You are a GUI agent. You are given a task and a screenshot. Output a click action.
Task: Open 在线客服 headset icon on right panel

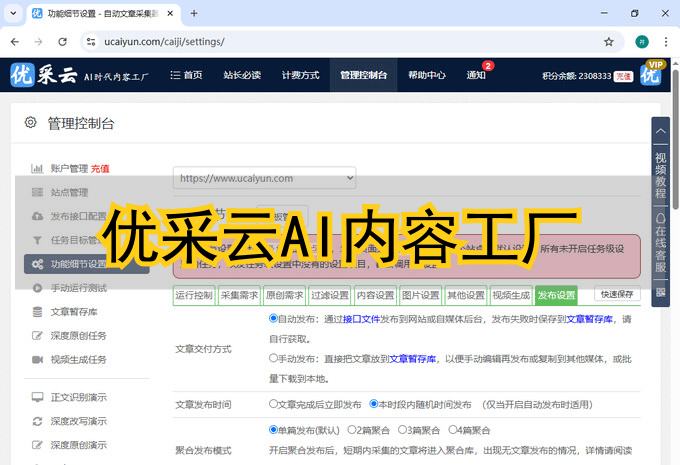point(660,219)
